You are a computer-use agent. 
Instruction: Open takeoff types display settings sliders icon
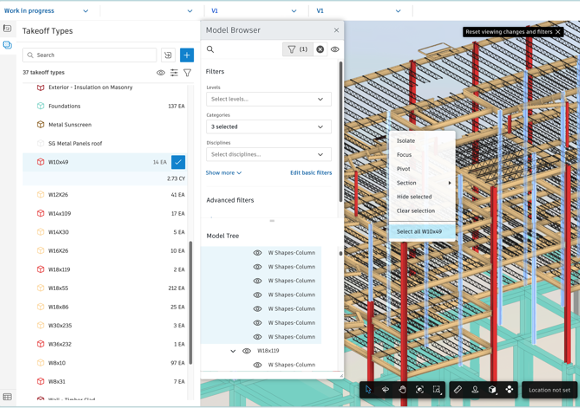point(174,73)
